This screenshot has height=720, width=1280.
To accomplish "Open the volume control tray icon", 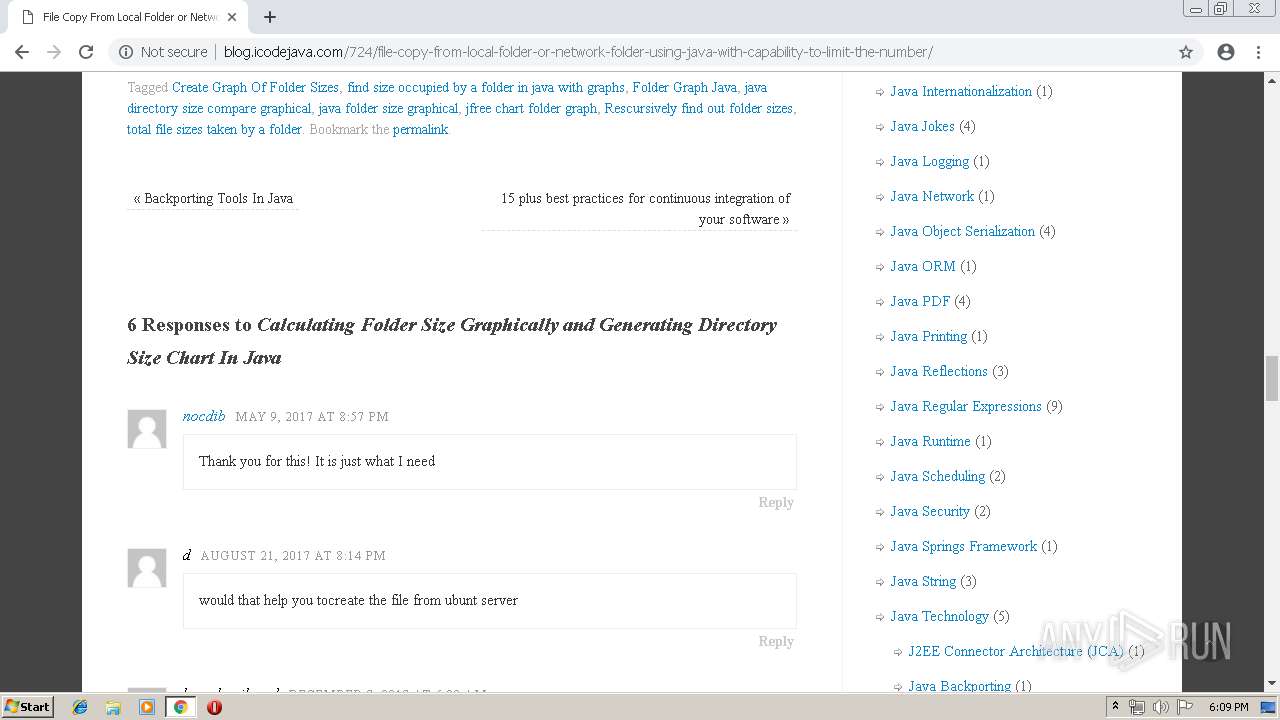I will pyautogui.click(x=1161, y=707).
